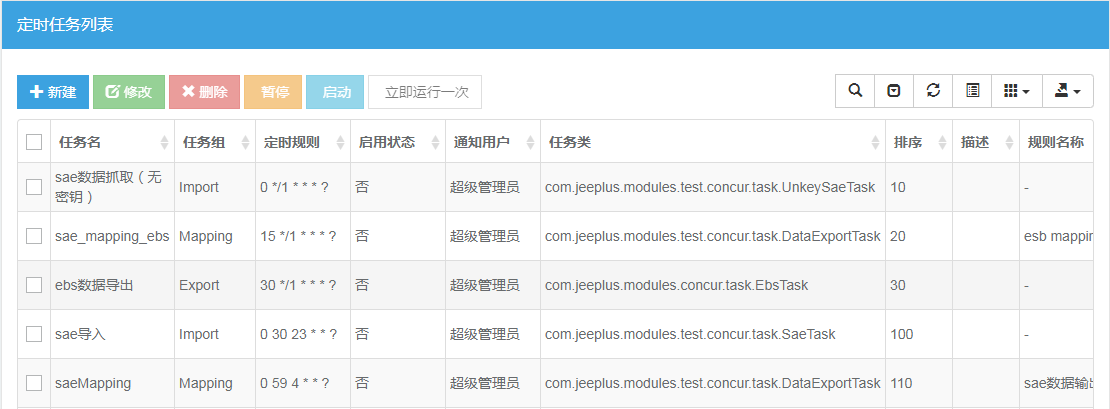Click the sort value 20 cell
1110x409 pixels.
919,236
